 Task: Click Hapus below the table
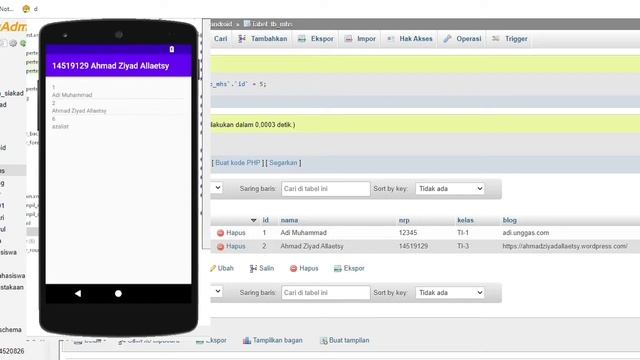[309, 268]
